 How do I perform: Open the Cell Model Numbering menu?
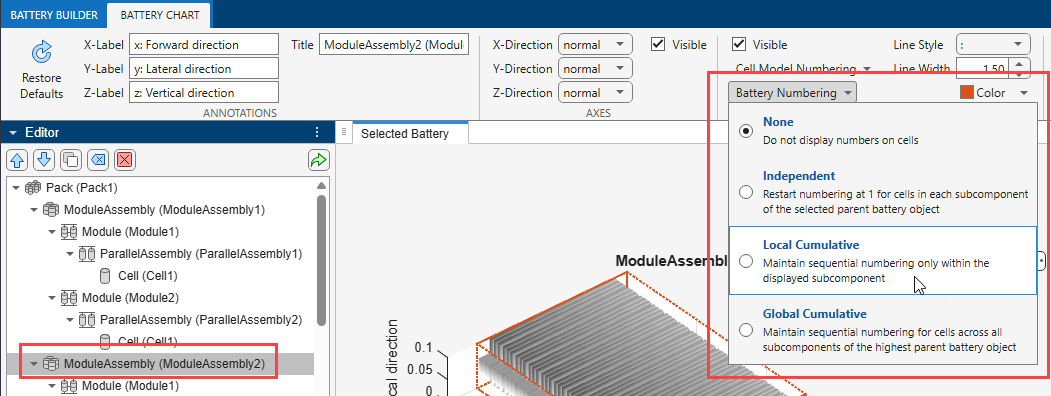(x=802, y=68)
